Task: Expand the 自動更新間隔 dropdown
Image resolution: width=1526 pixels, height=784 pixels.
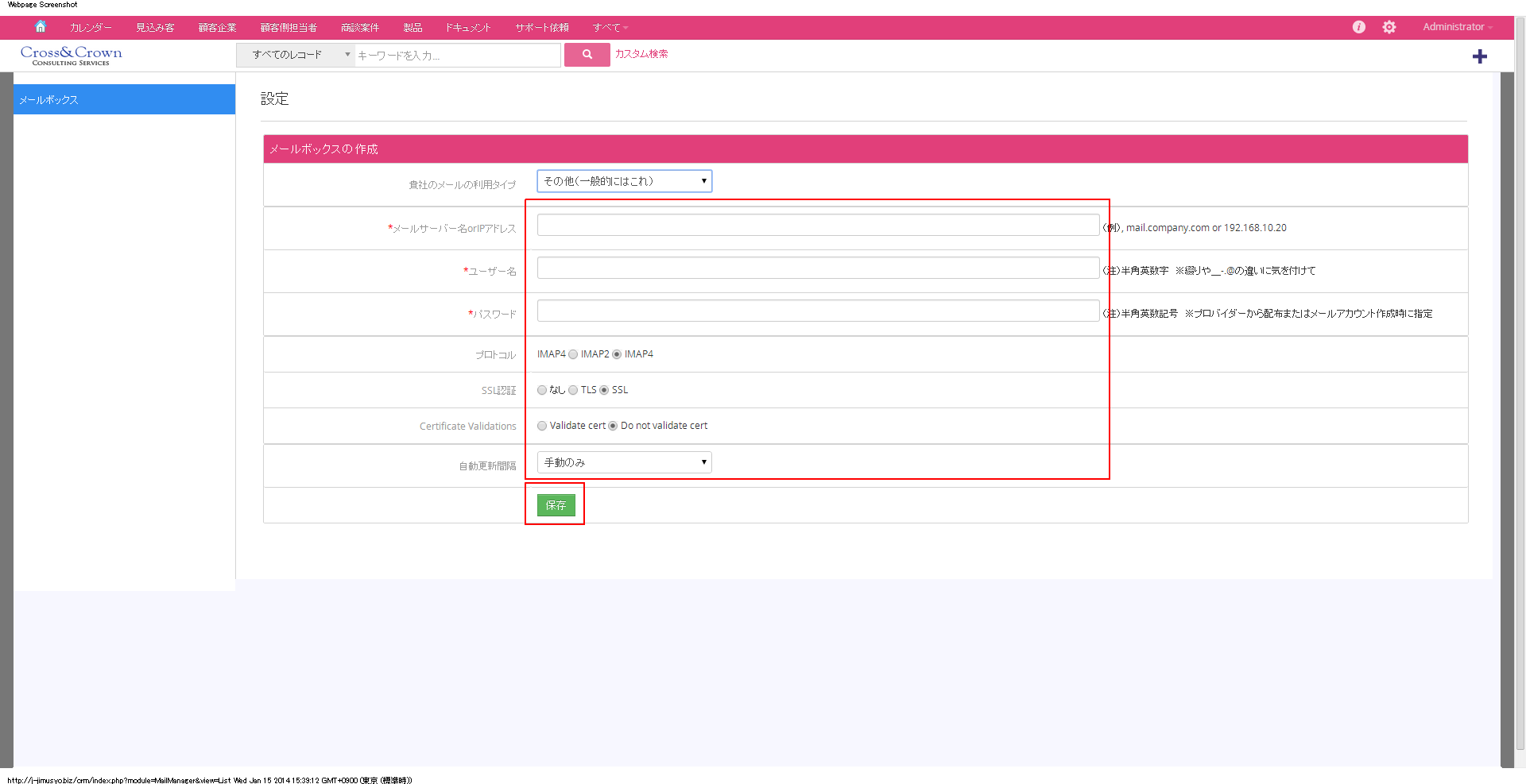Action: pyautogui.click(x=624, y=462)
